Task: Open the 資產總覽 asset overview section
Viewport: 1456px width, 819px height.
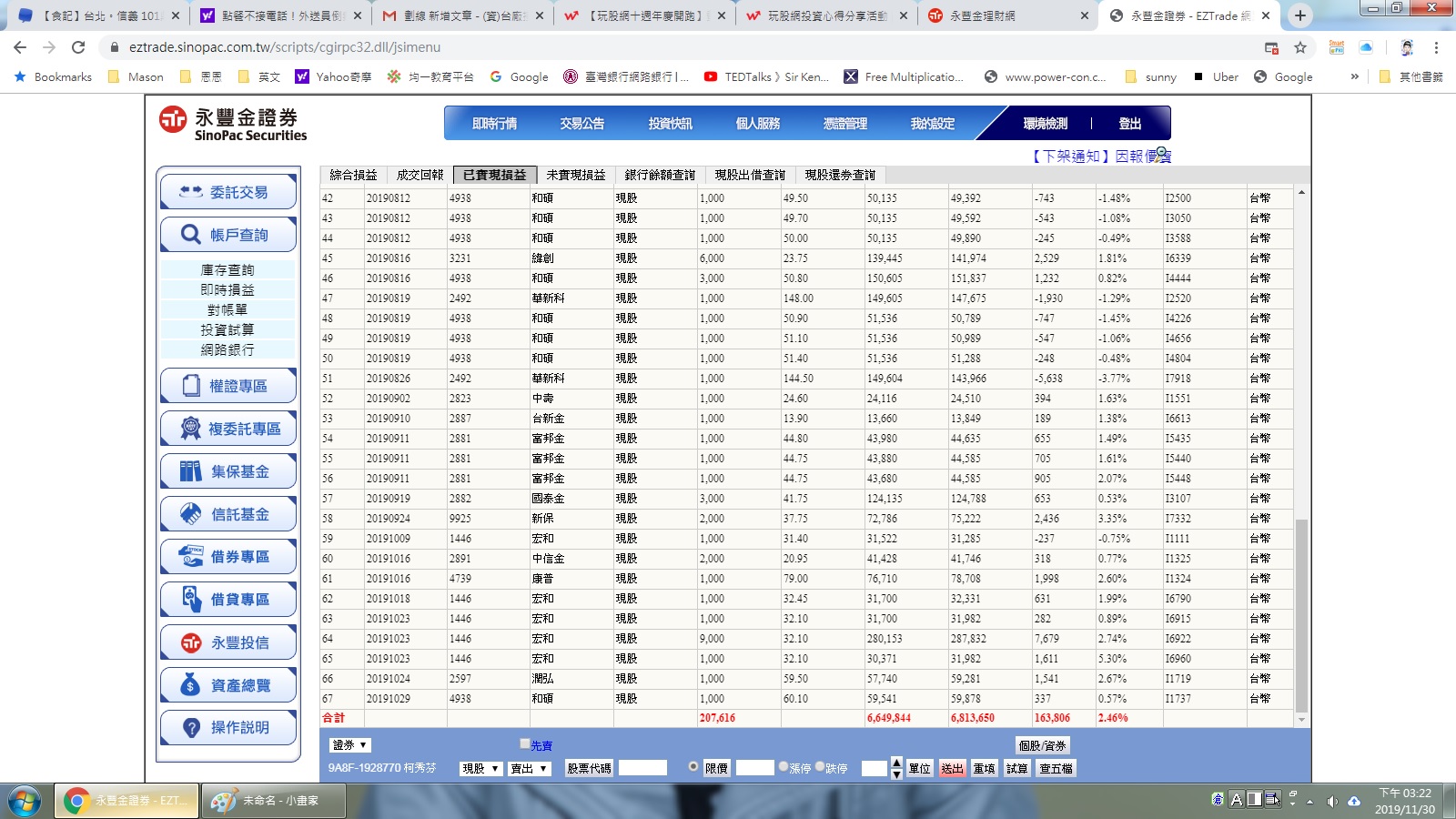Action: pyautogui.click(x=228, y=685)
